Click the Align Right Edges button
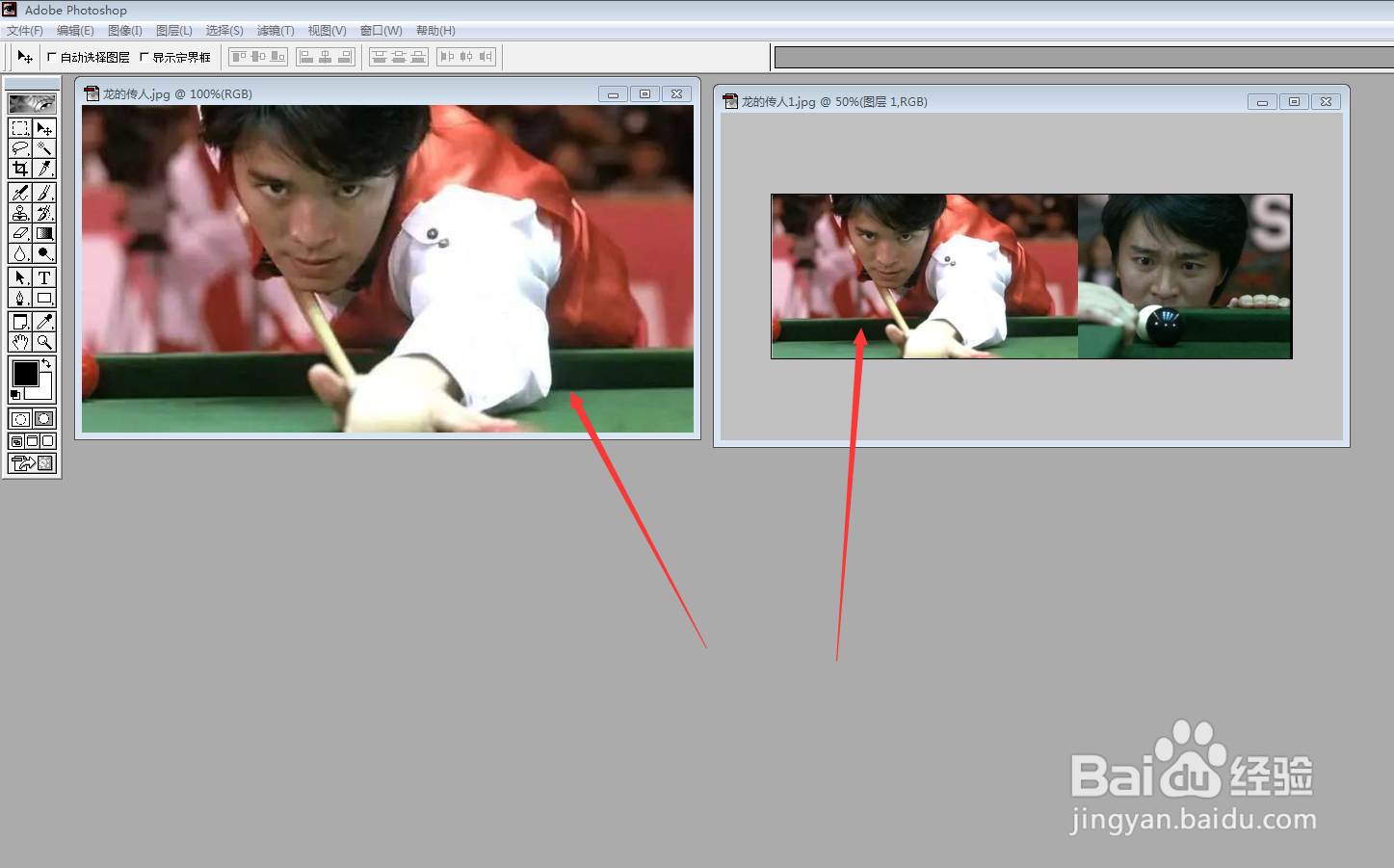Screen dimensions: 1394x868 [x=345, y=57]
